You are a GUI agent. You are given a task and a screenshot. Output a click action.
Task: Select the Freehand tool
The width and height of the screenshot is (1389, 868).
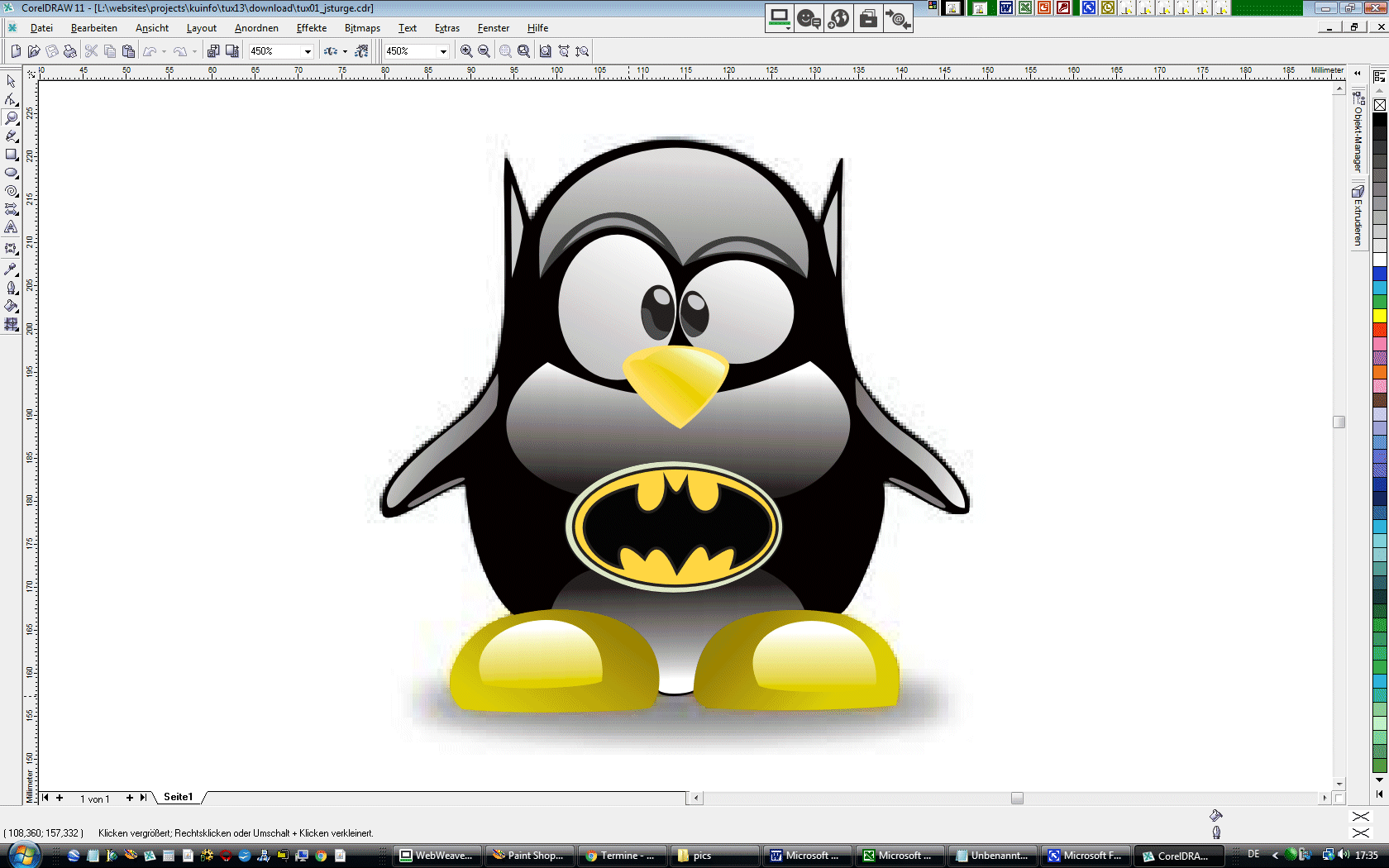(x=11, y=136)
